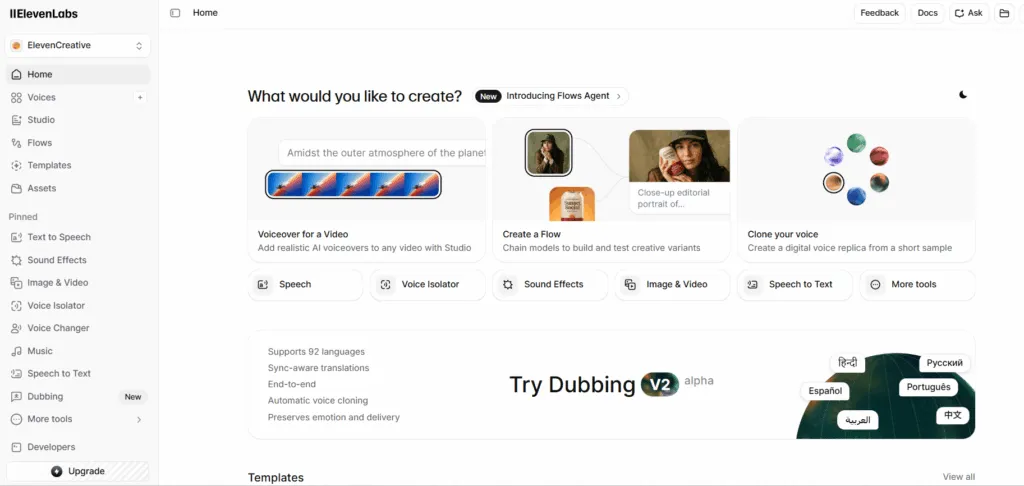This screenshot has width=1024, height=486.
Task: Click the Ask button
Action: pyautogui.click(x=968, y=13)
